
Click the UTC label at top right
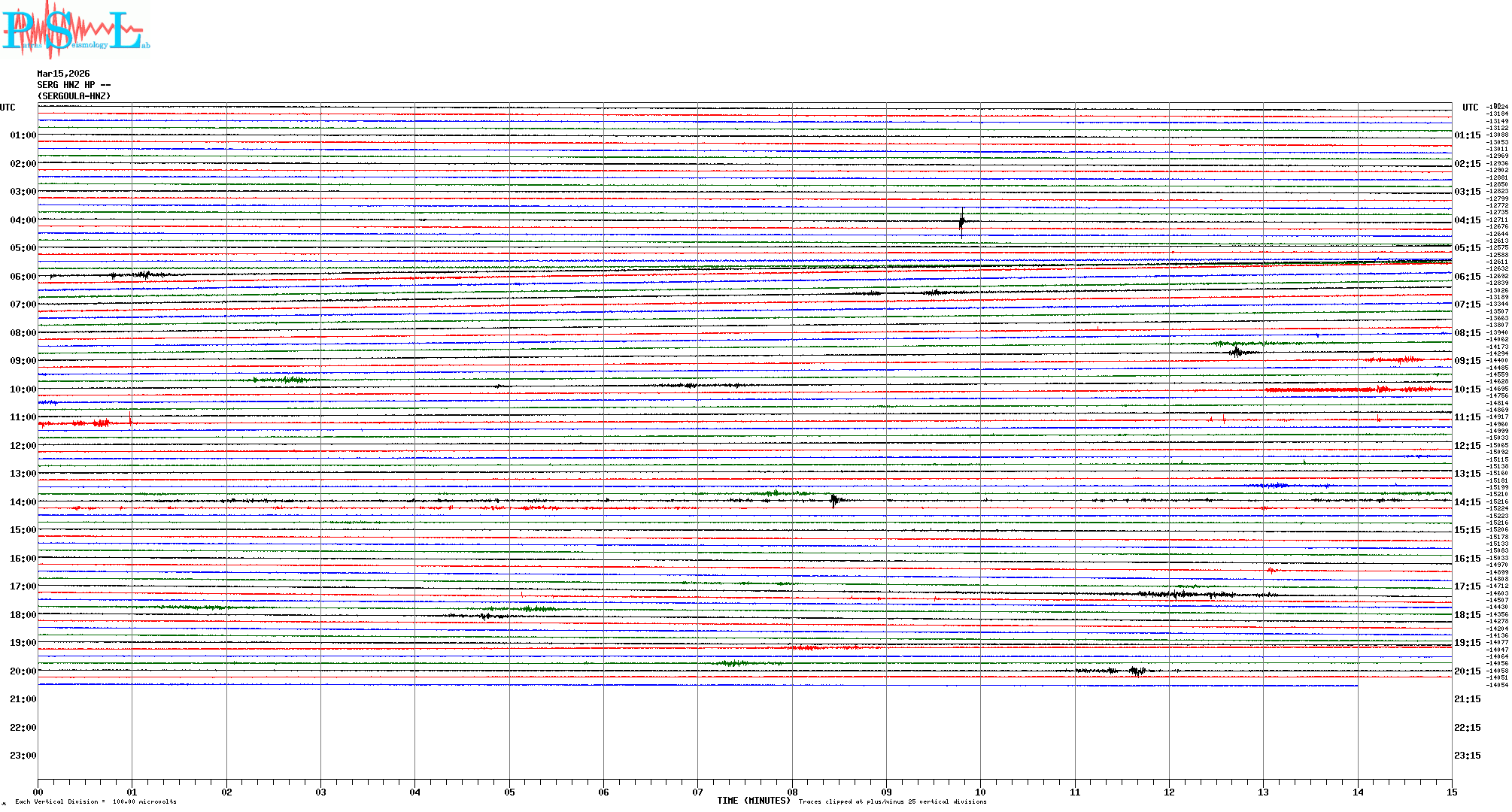click(x=1470, y=108)
